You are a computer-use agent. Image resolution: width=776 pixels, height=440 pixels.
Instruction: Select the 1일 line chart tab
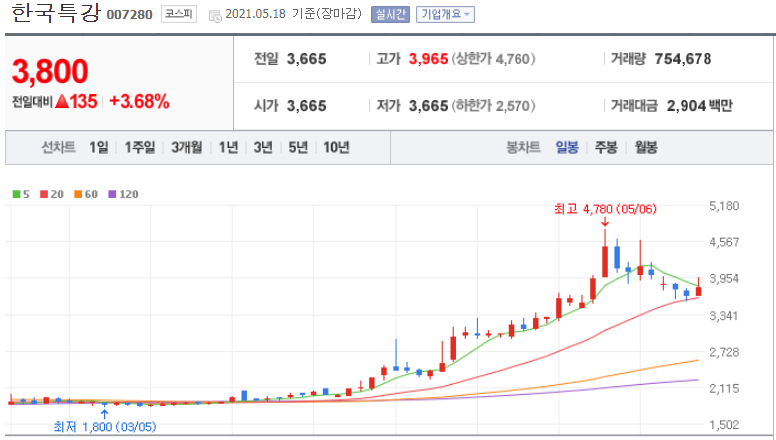[x=98, y=147]
